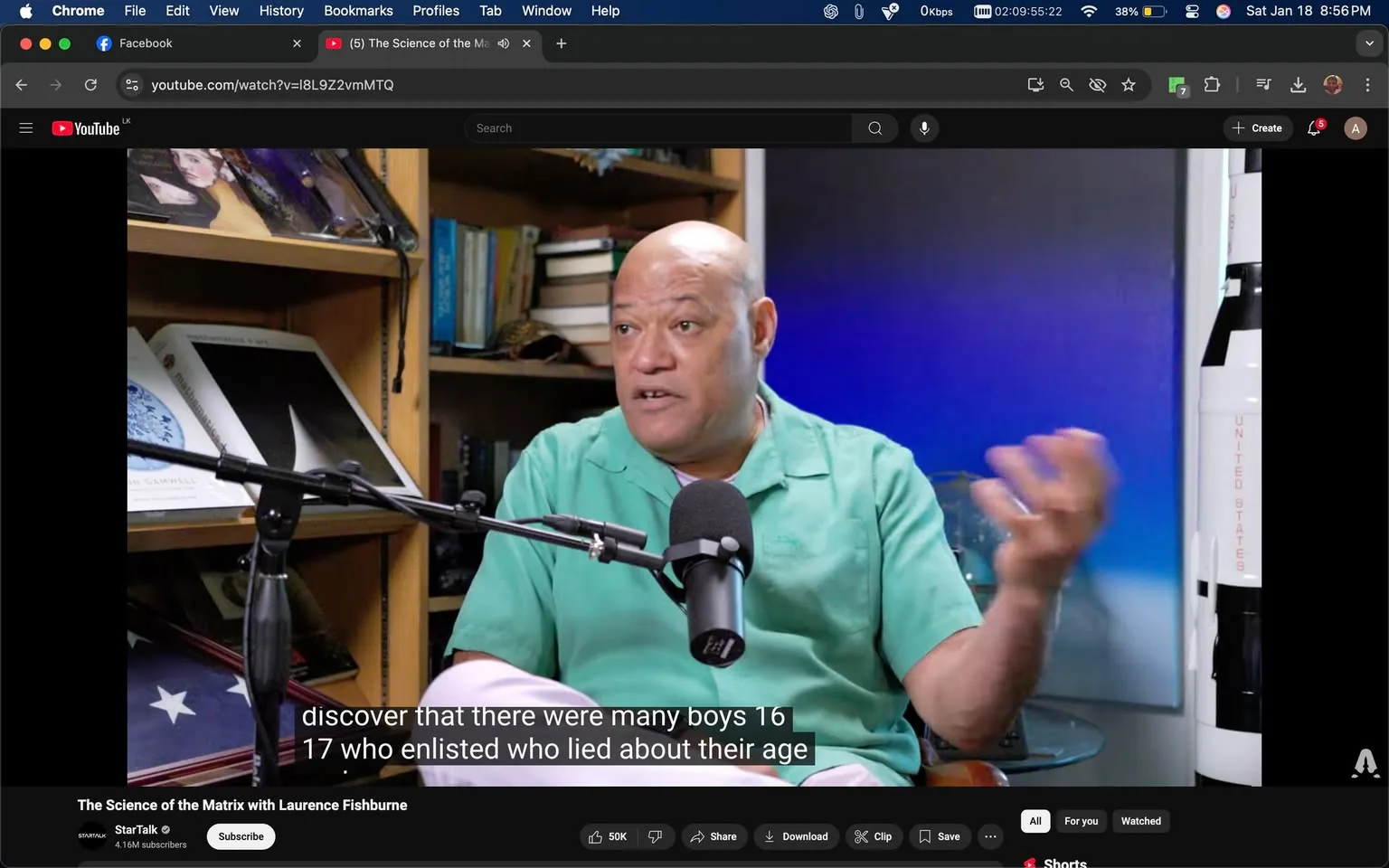Switch to the Facebook tab
The width and height of the screenshot is (1389, 868).
click(181, 42)
